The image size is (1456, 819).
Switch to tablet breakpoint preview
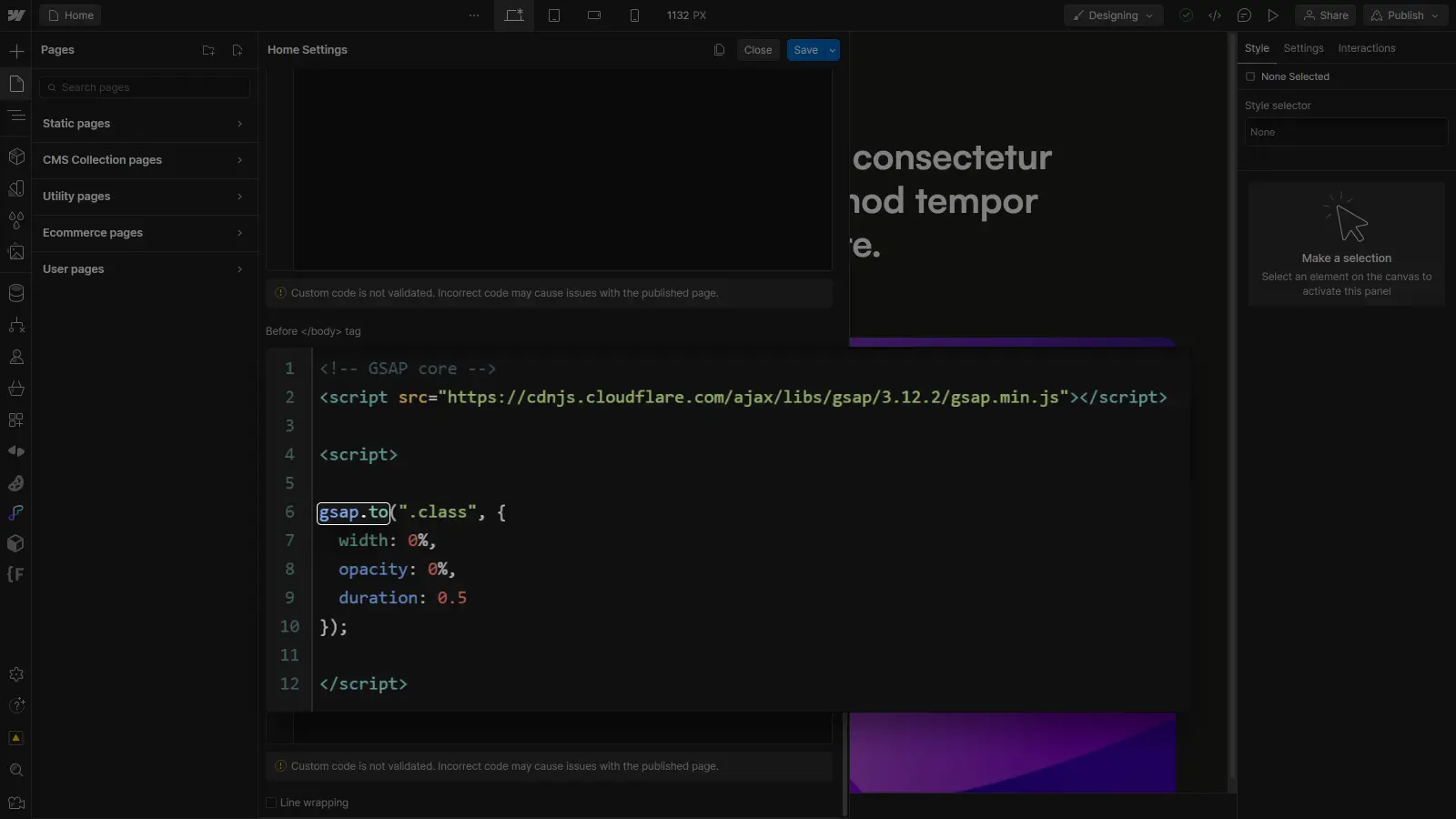555,15
